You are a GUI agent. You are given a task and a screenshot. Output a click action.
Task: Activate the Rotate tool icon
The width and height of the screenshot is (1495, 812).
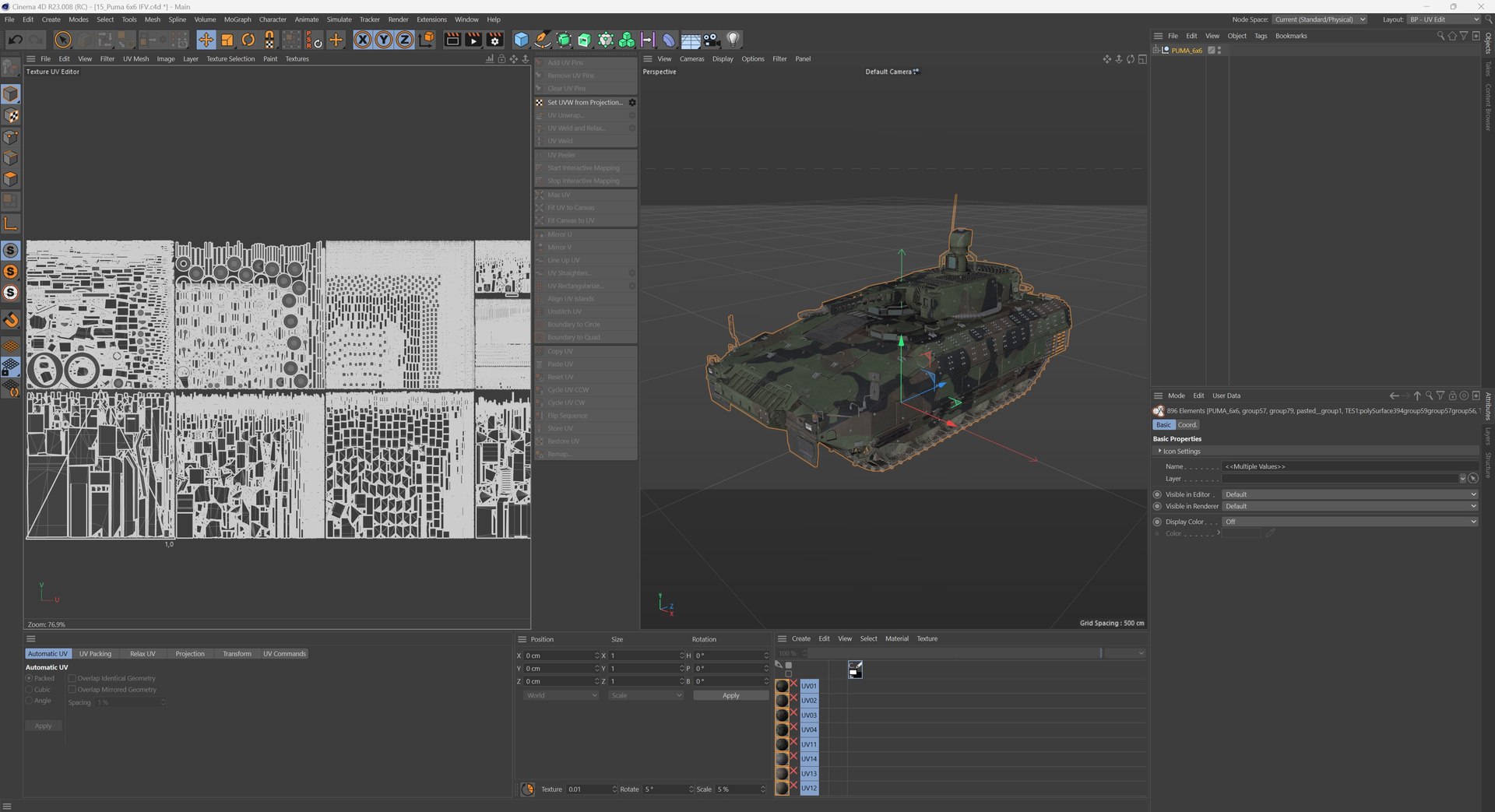click(x=248, y=40)
